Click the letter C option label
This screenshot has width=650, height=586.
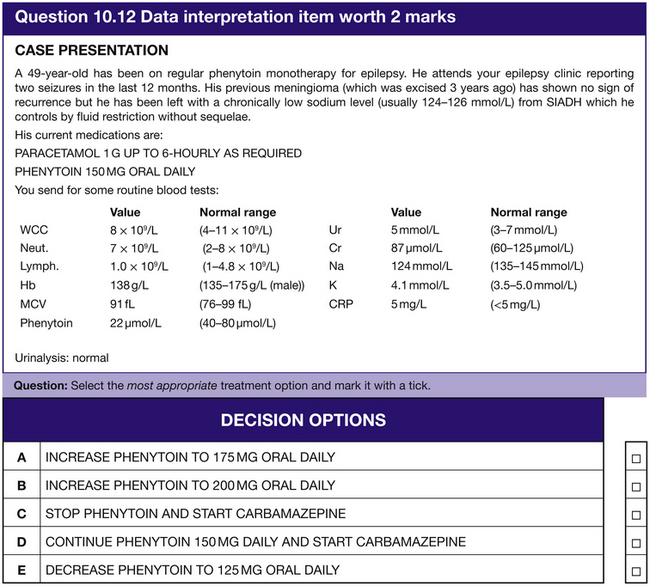click(x=21, y=514)
